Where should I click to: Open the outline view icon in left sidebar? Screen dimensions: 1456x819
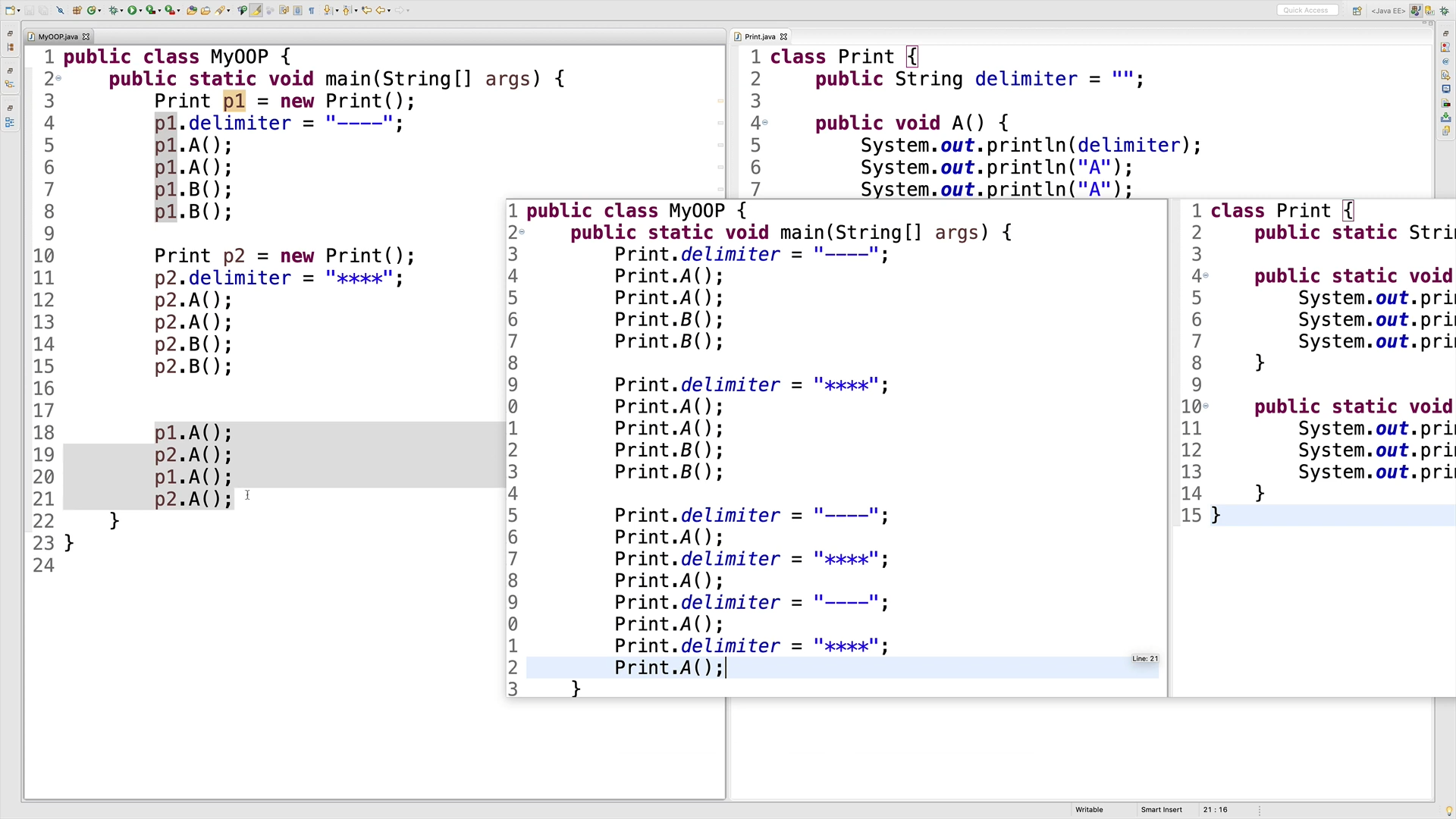(x=10, y=121)
